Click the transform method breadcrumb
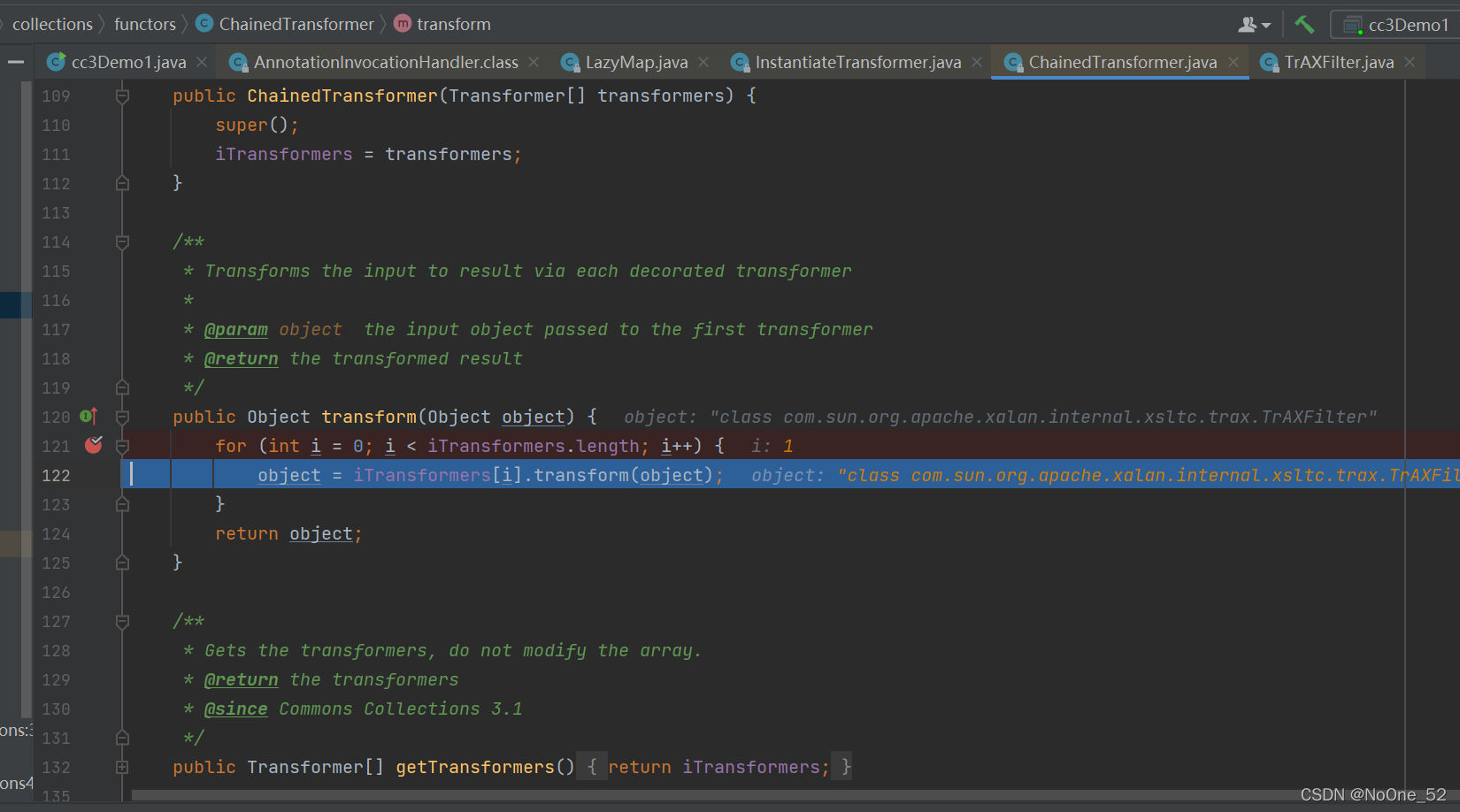Image resolution: width=1460 pixels, height=812 pixels. (442, 24)
